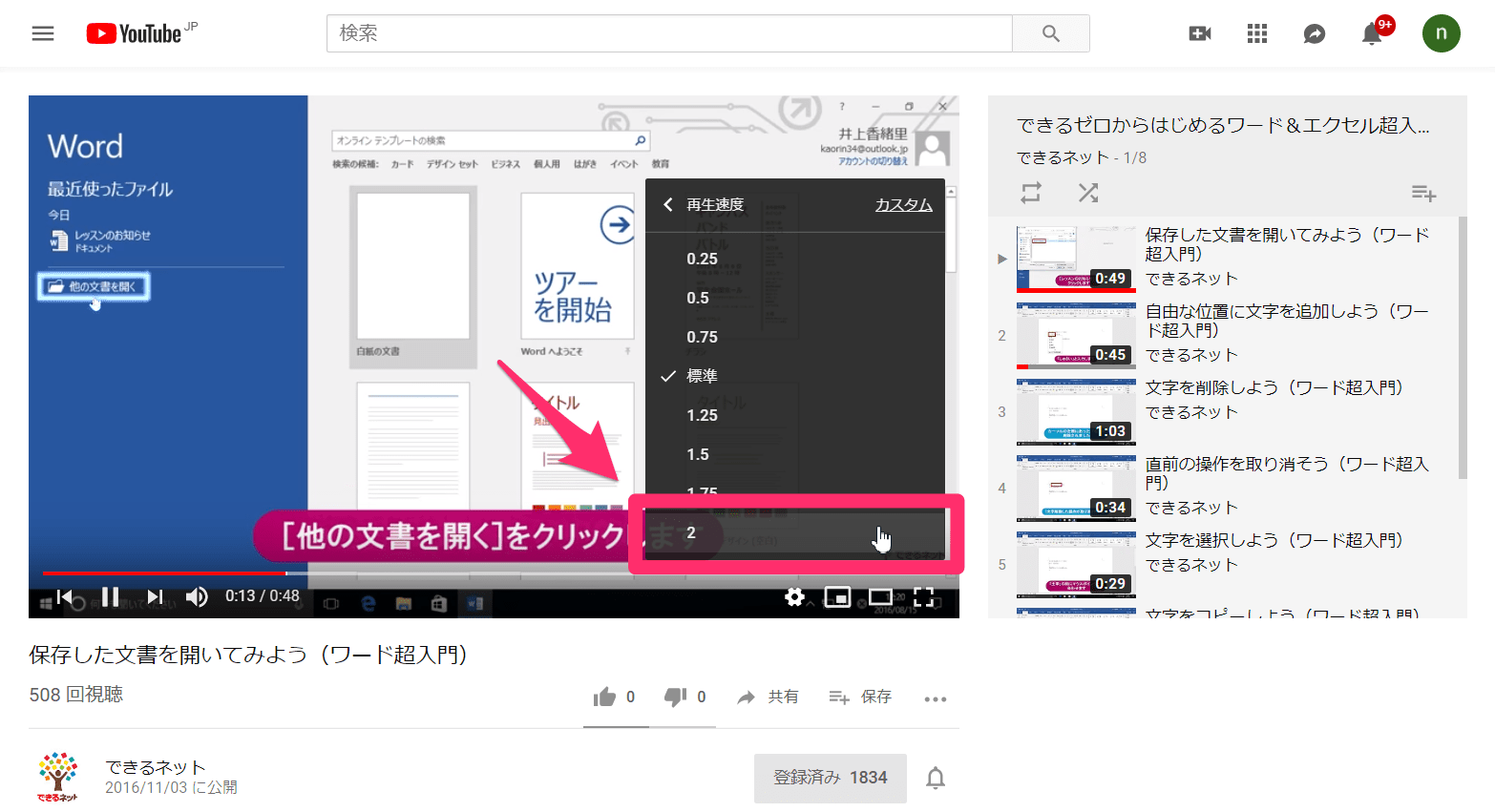Click the playlist panel scrollbar
The image size is (1495, 812).
point(1463,348)
